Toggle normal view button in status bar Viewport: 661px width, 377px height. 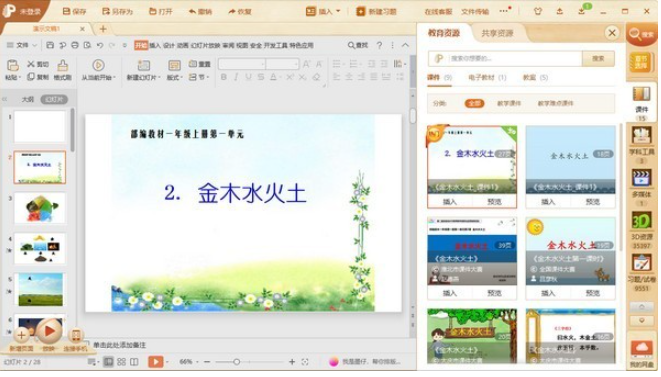click(108, 362)
